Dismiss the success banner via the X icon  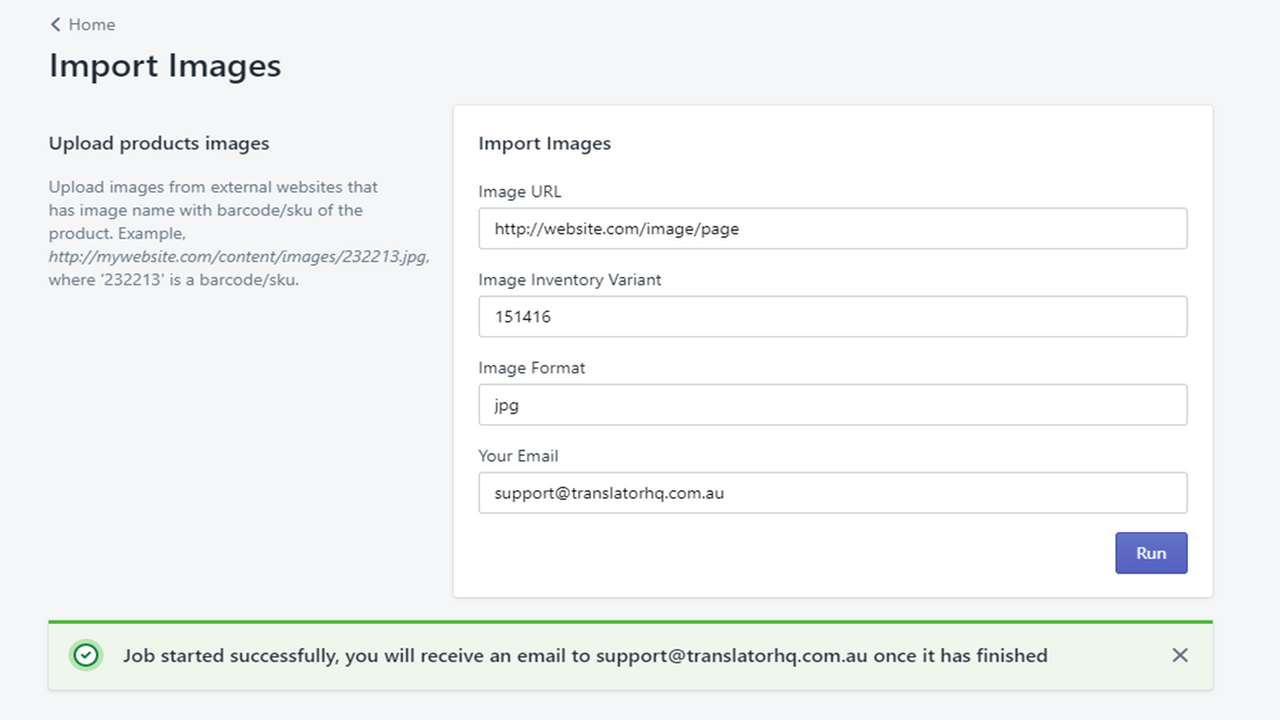tap(1180, 655)
